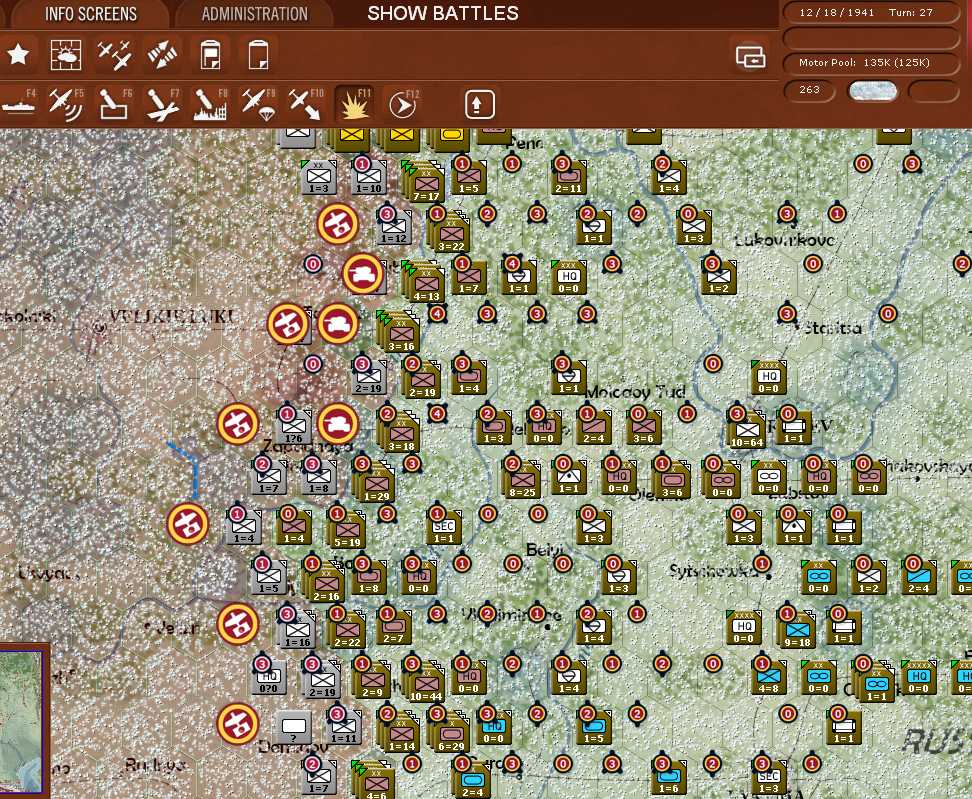Open the weather map icon with sun
Image resolution: width=972 pixels, height=799 pixels.
[x=66, y=55]
